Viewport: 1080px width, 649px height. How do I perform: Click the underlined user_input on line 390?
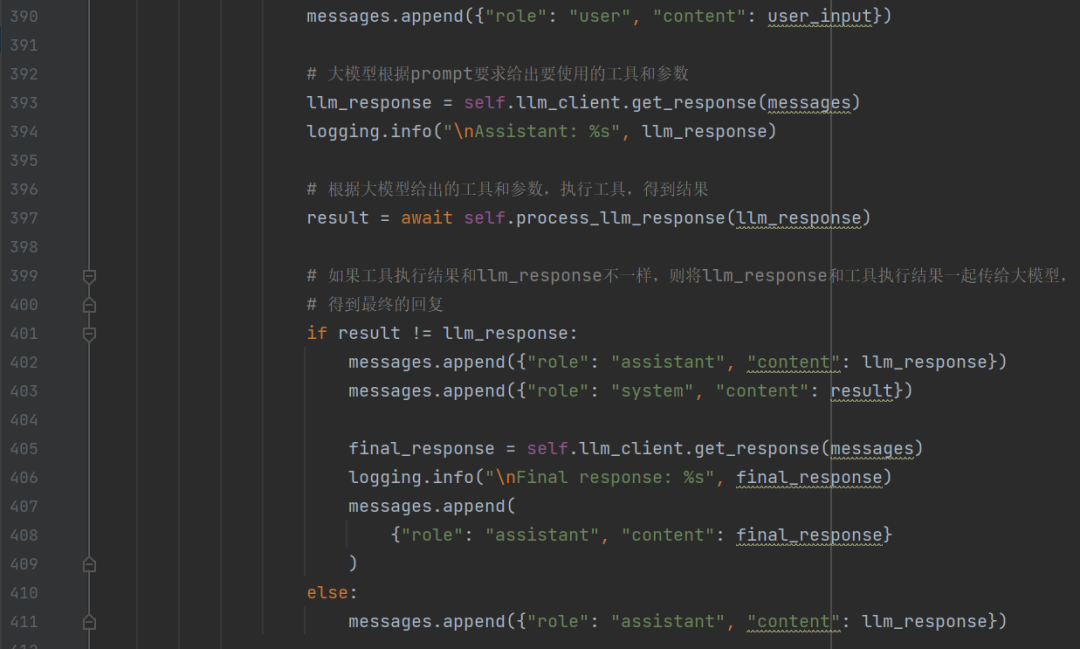(x=820, y=16)
